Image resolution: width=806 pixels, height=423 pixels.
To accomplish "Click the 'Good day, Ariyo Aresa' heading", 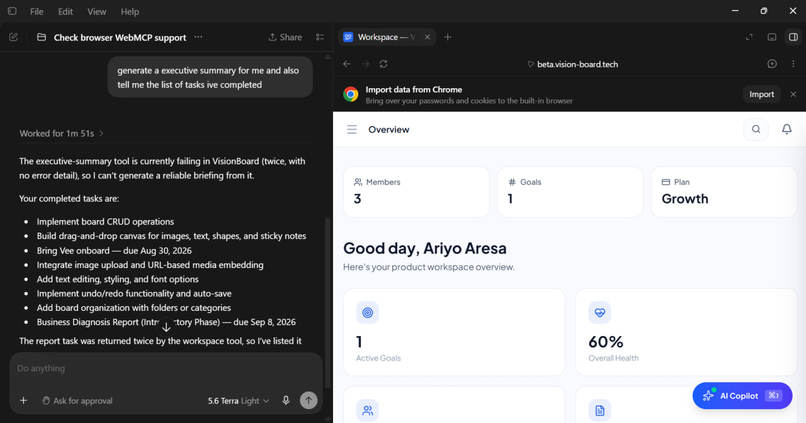I will (425, 248).
